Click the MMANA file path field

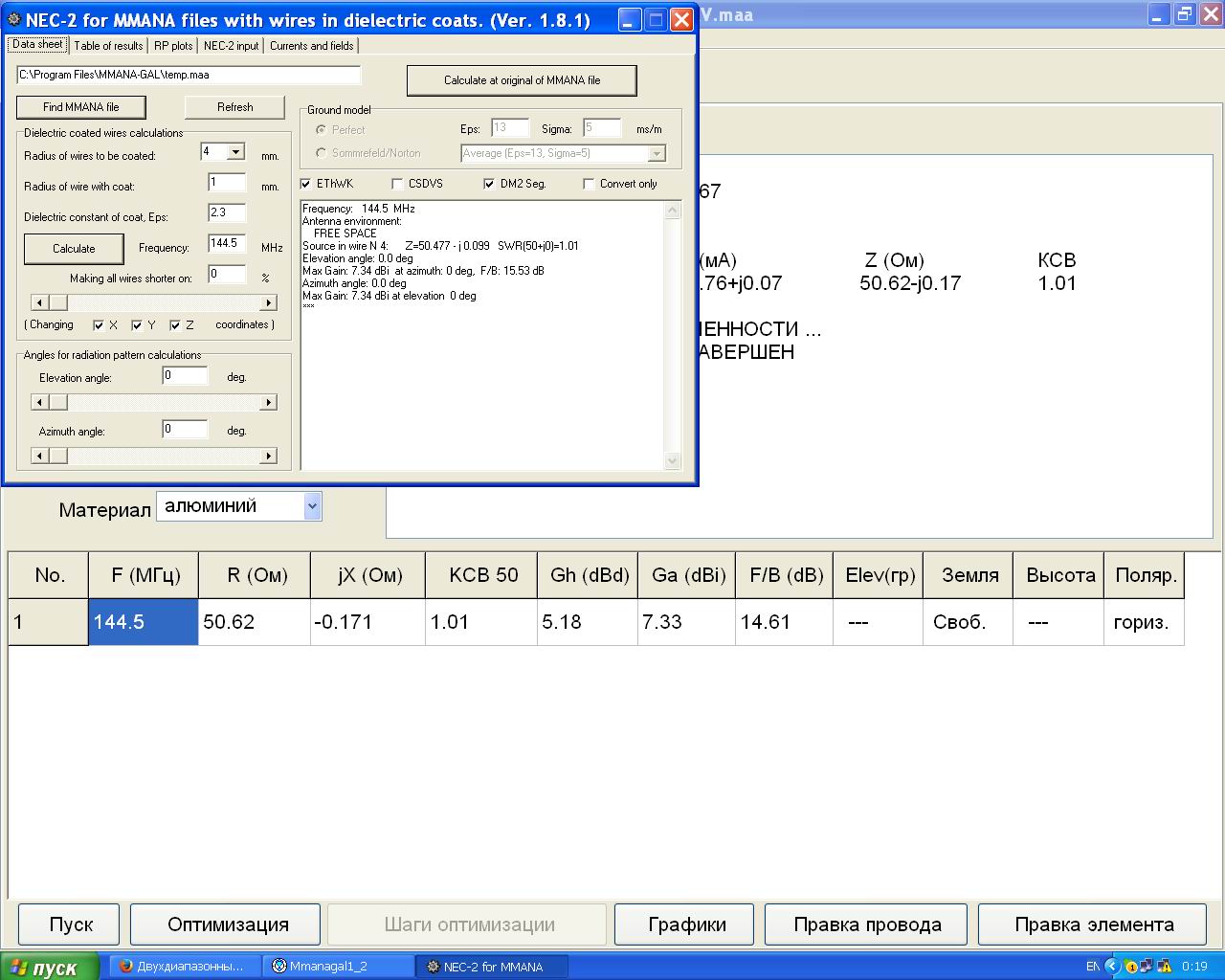point(189,75)
